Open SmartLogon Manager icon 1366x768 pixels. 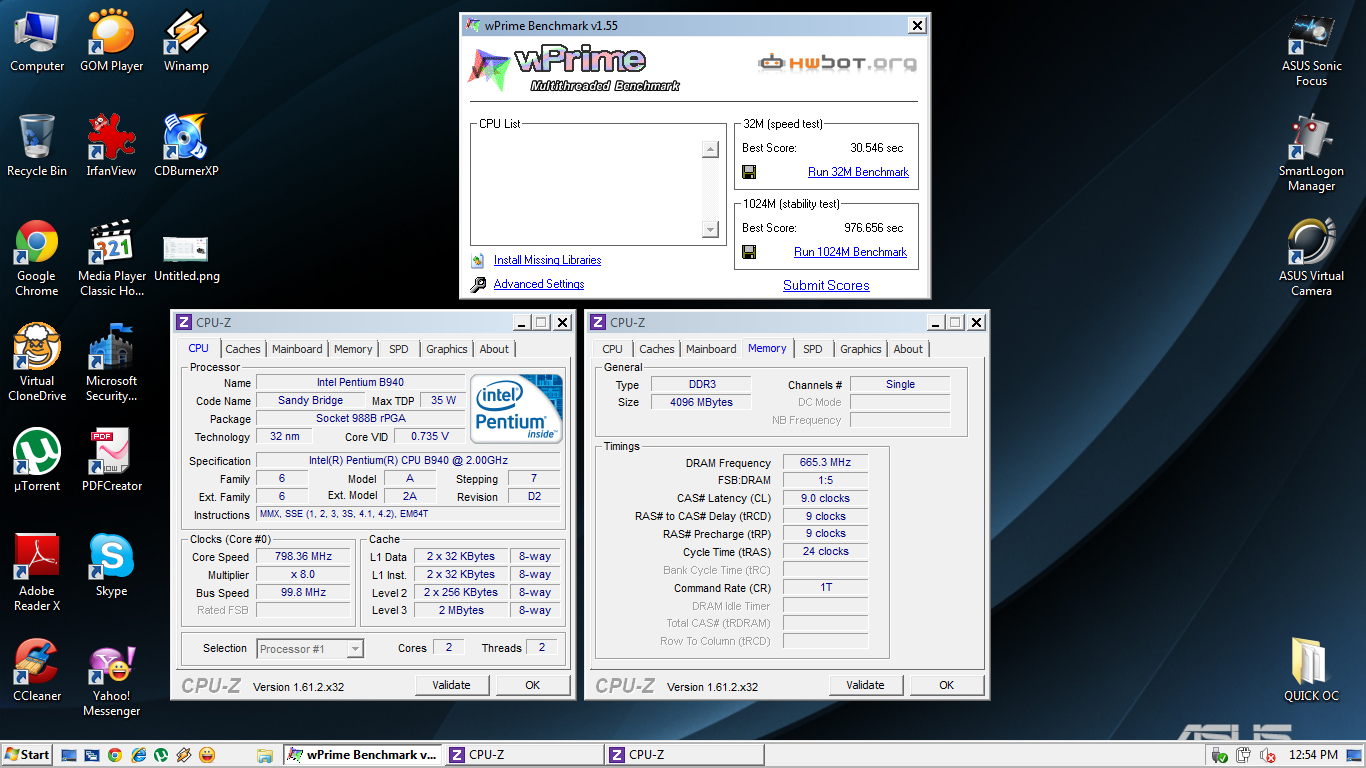pyautogui.click(x=1312, y=153)
